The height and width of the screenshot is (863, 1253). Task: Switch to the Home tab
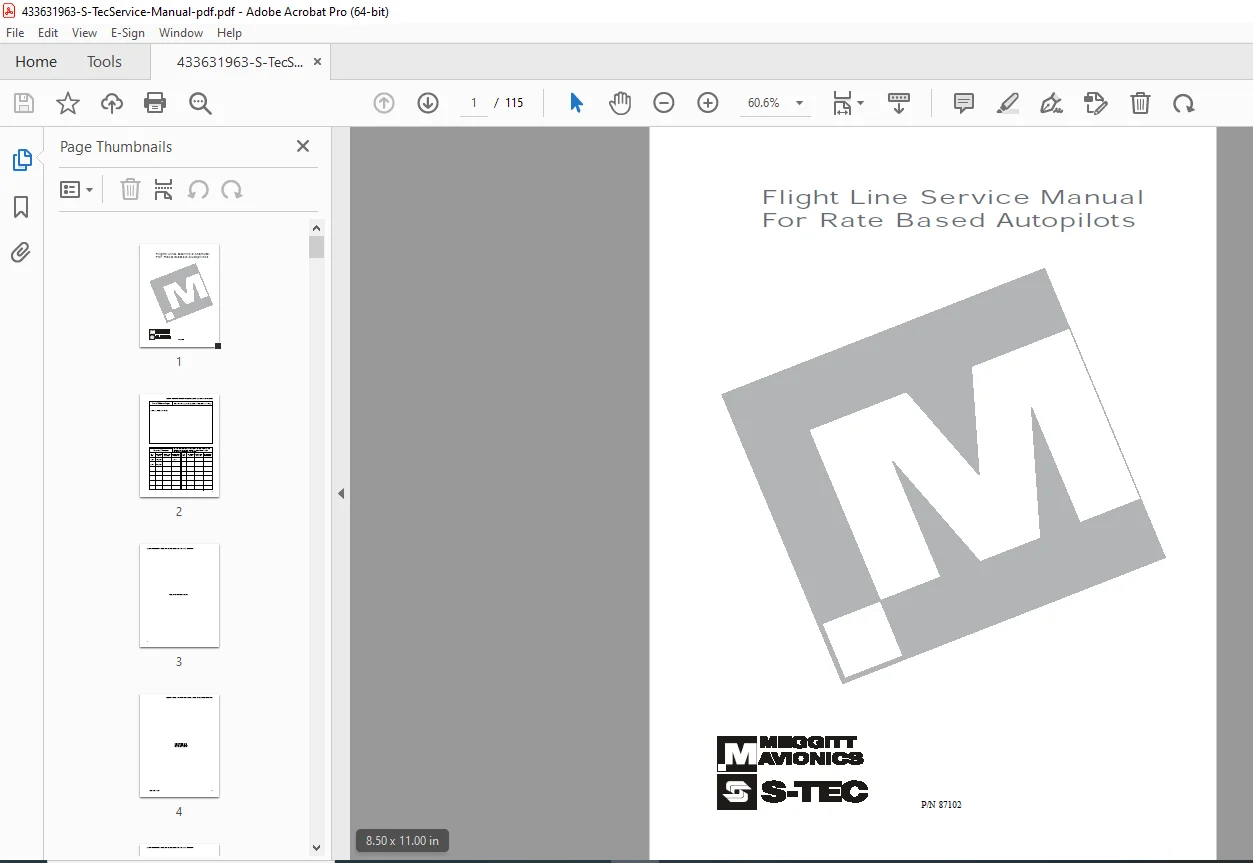pyautogui.click(x=36, y=62)
